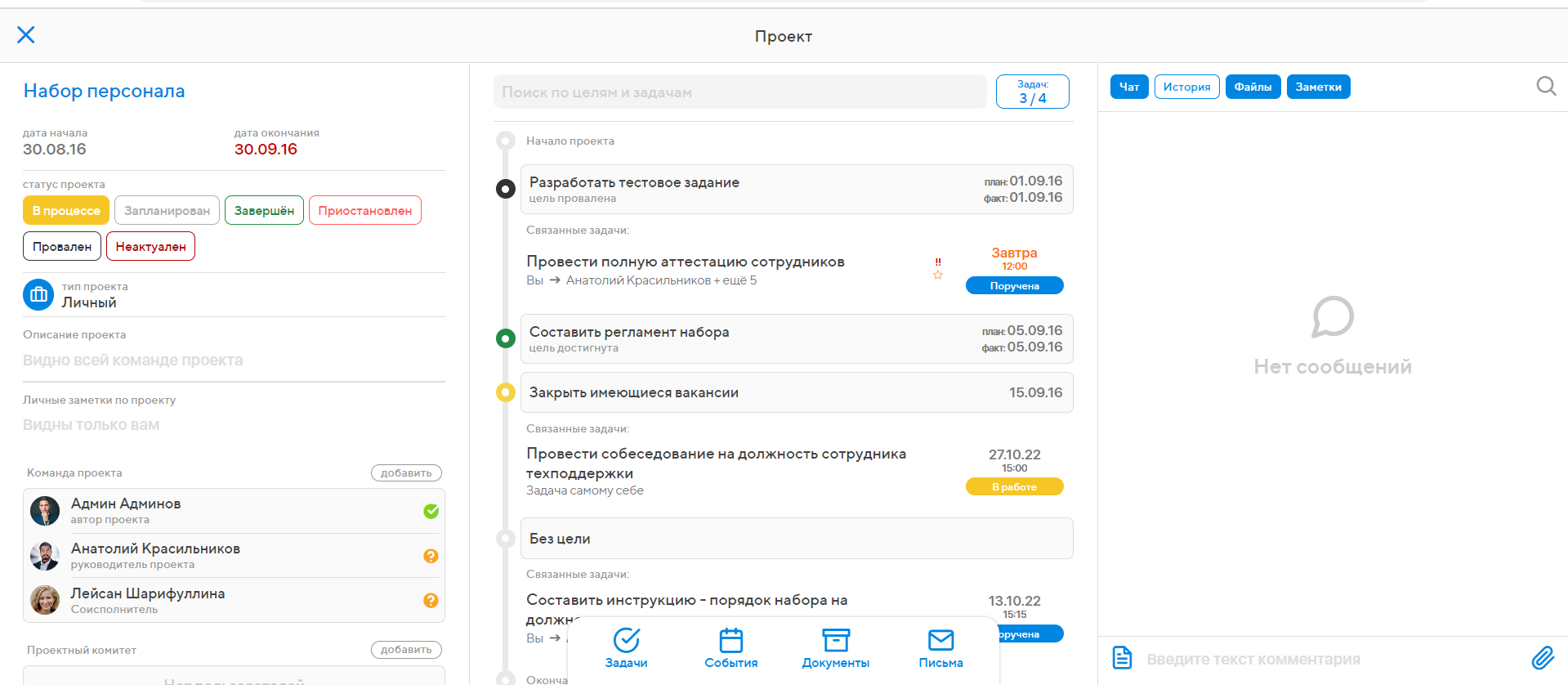Viewport: 1568px width, 685px height.
Task: Click the black marker of failed goal
Action: (x=506, y=189)
